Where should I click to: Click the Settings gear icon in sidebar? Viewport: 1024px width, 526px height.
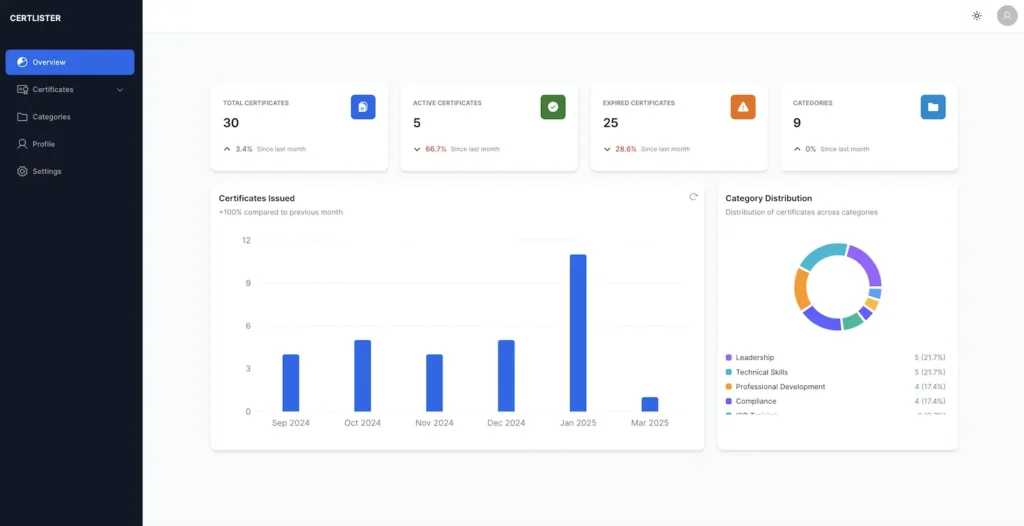(x=22, y=171)
